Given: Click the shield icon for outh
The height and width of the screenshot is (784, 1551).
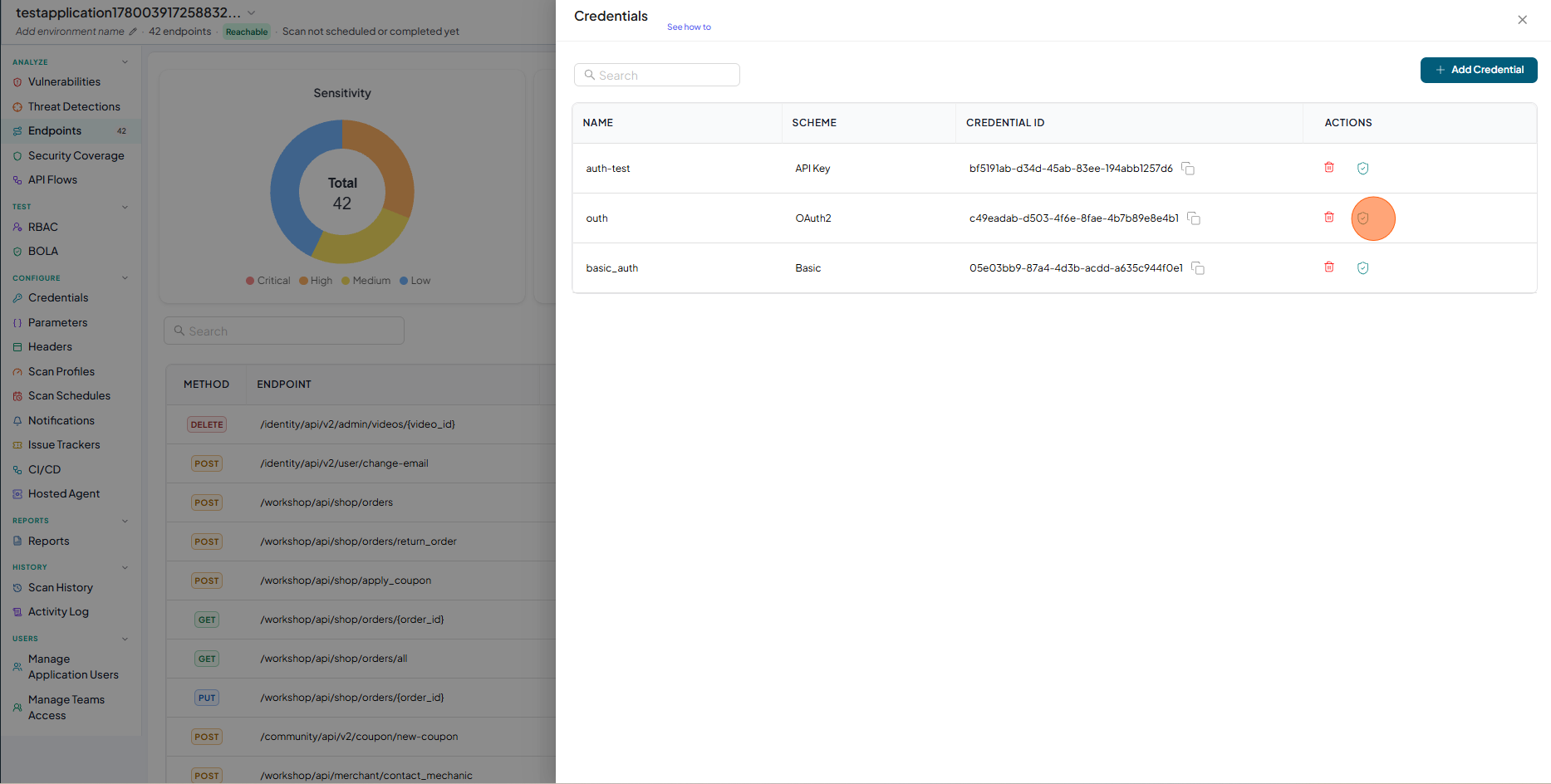Looking at the screenshot, I should pos(1363,218).
